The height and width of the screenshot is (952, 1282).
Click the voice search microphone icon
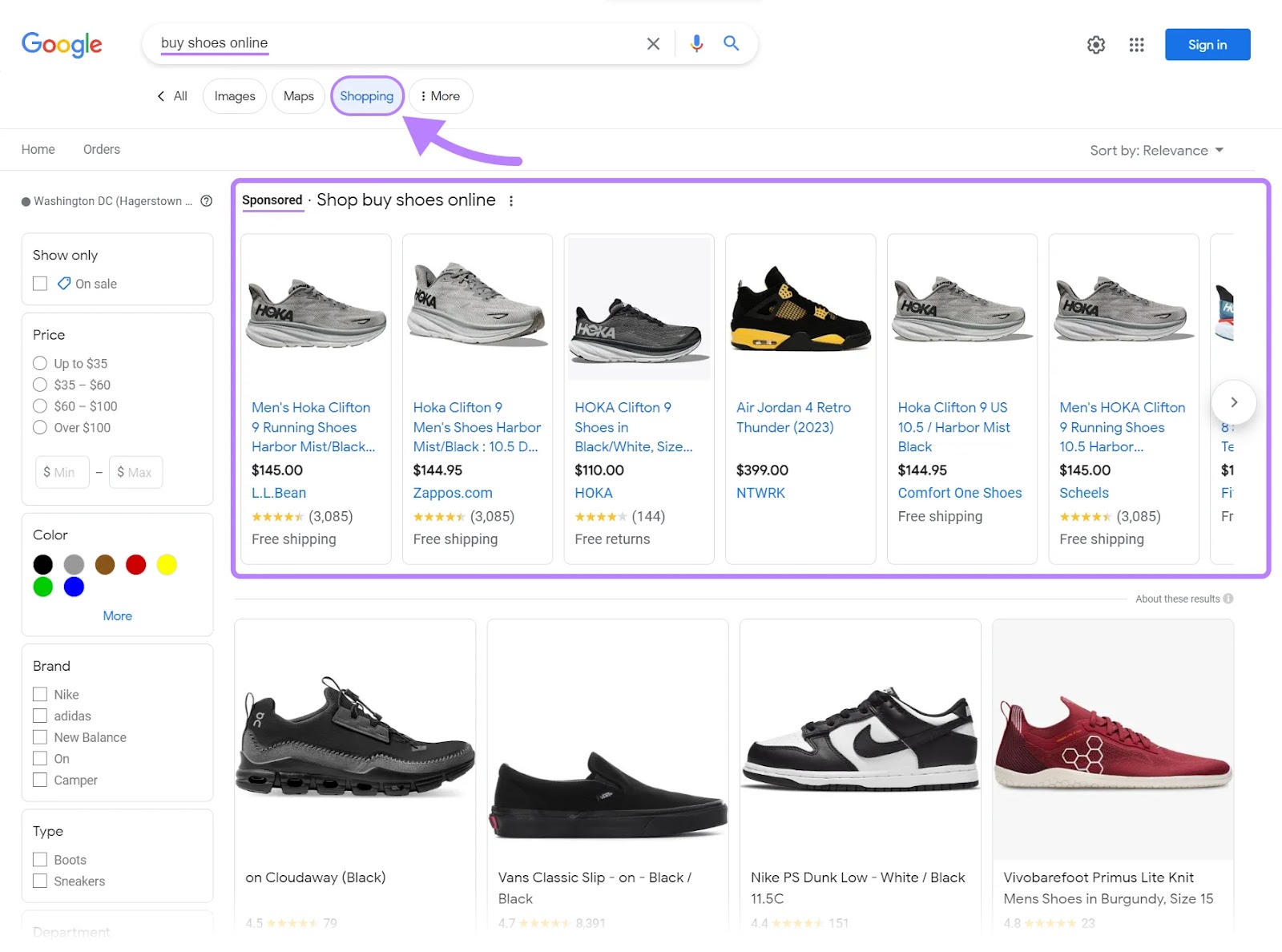tap(695, 43)
